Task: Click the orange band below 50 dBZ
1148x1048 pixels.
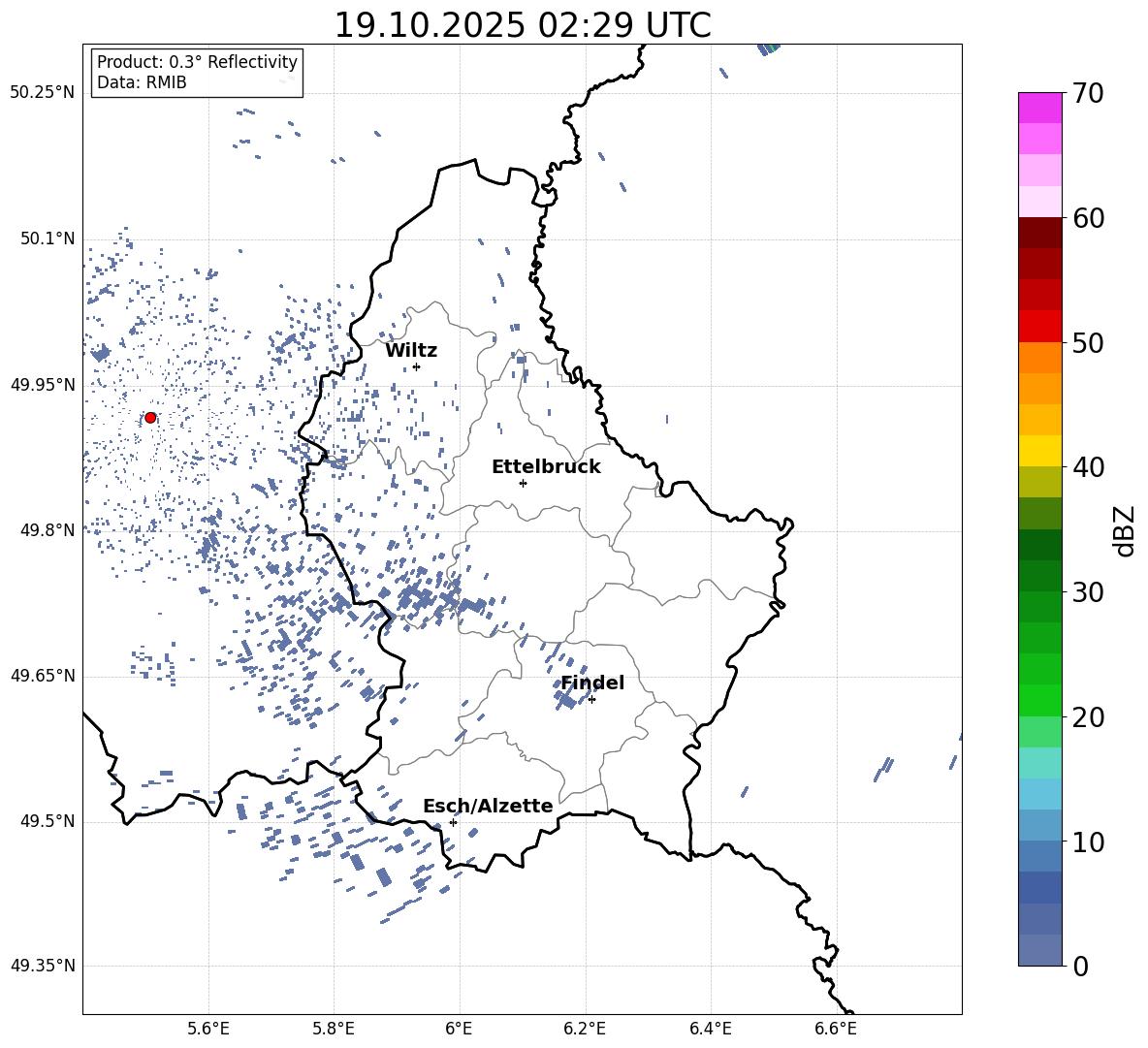Action: (1040, 358)
